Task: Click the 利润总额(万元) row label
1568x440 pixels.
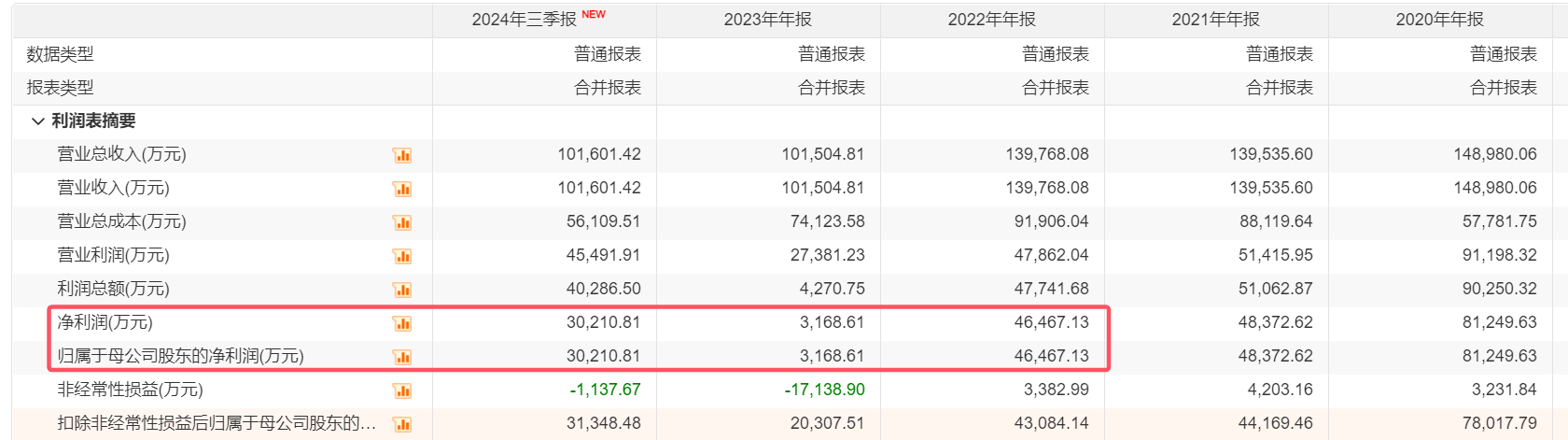Action: [114, 289]
